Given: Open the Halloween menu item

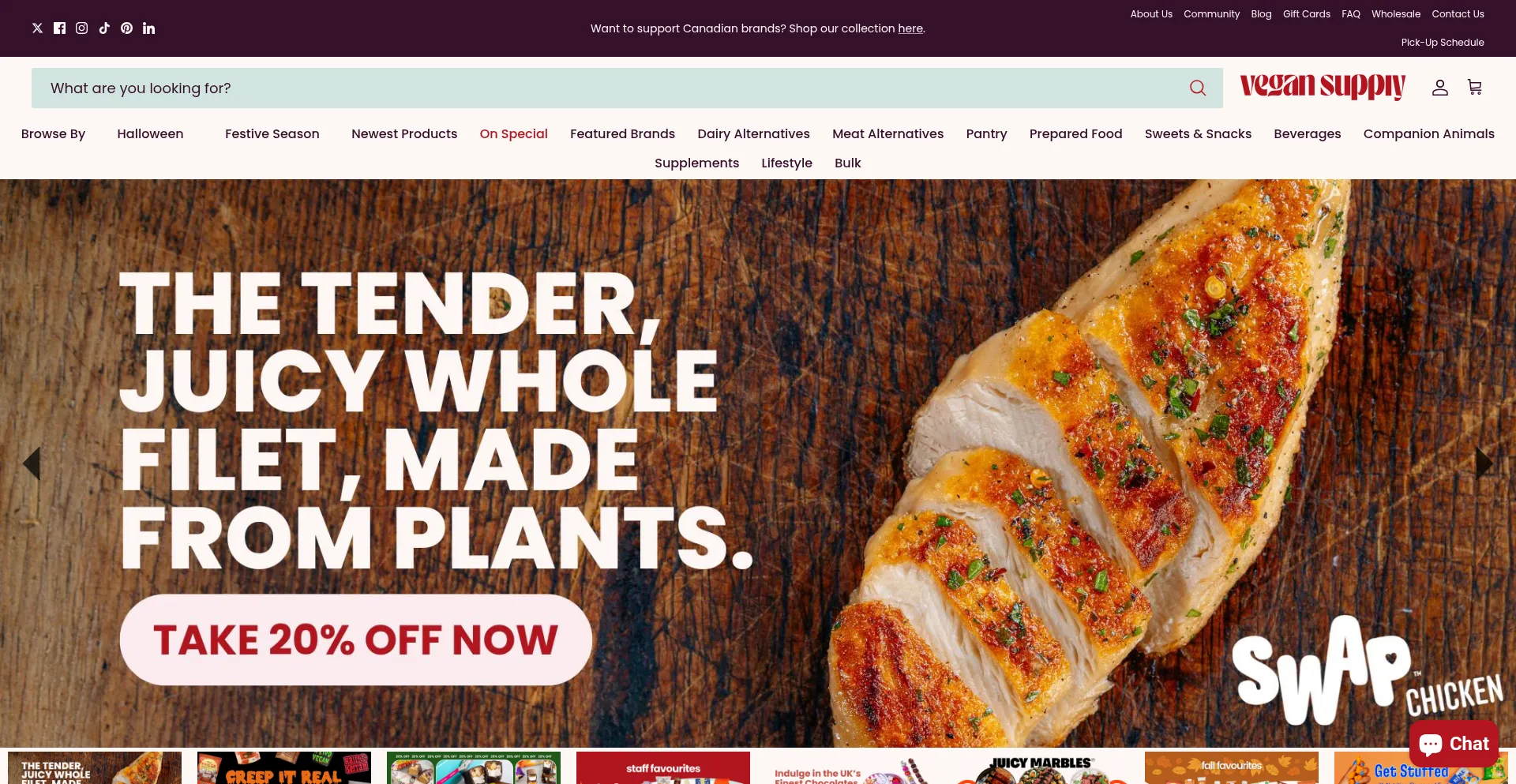Looking at the screenshot, I should point(150,134).
